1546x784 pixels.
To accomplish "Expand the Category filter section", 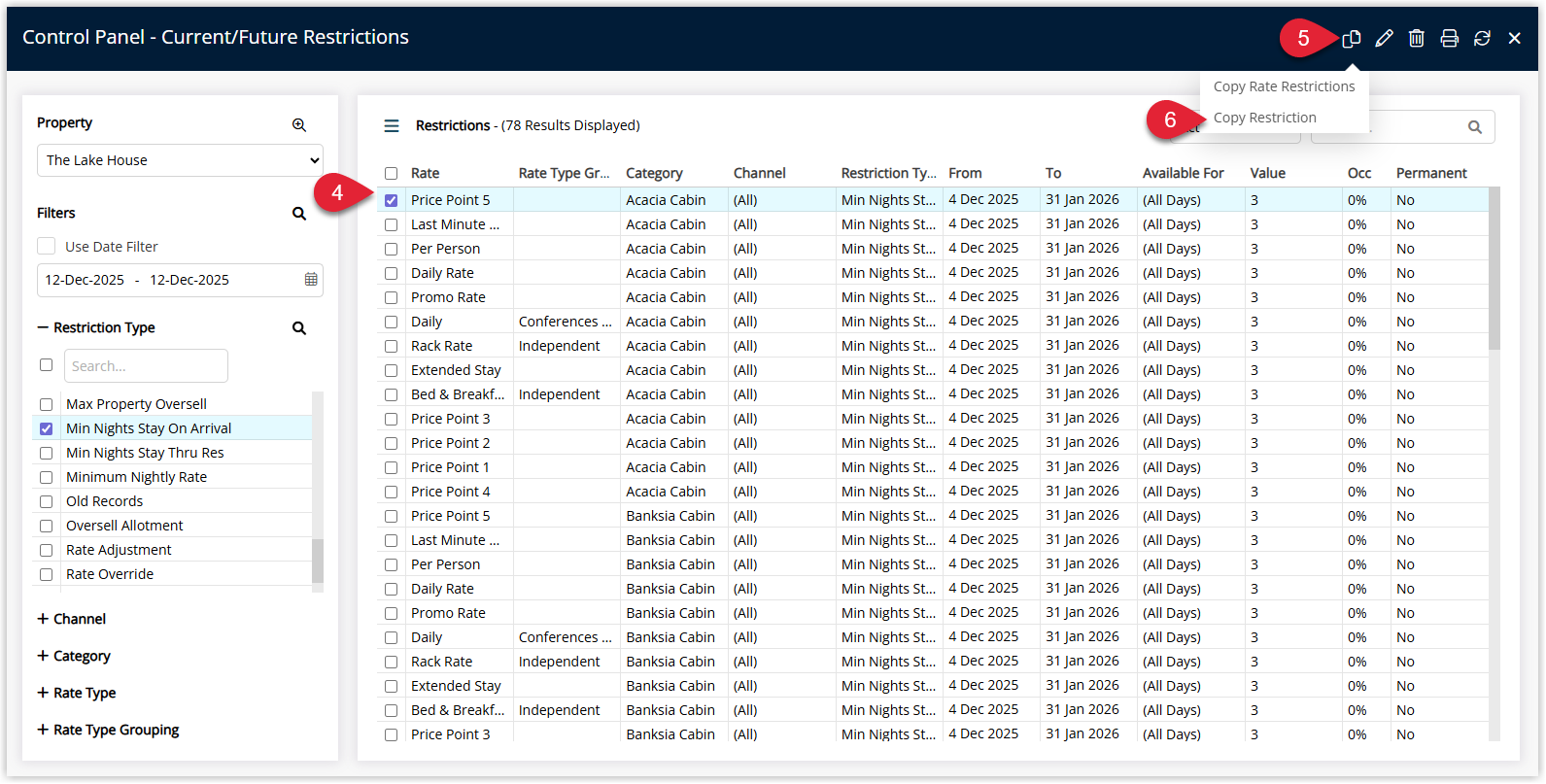I will tap(43, 656).
